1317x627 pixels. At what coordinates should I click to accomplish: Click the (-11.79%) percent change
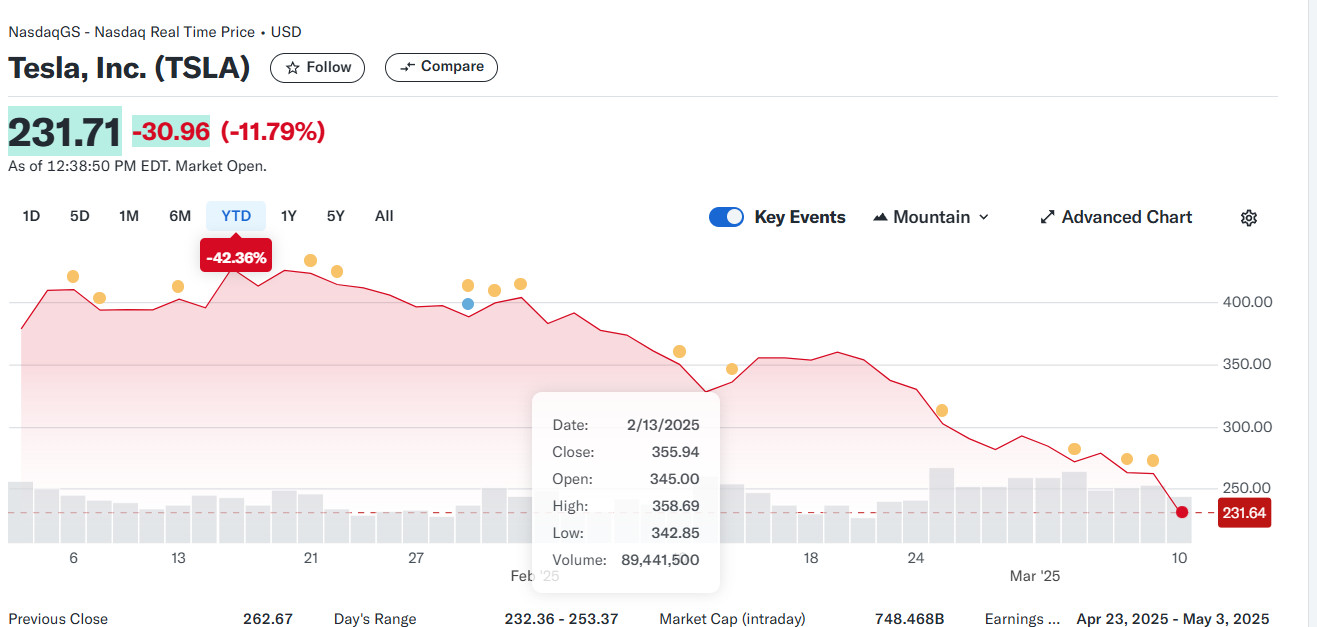tap(273, 131)
